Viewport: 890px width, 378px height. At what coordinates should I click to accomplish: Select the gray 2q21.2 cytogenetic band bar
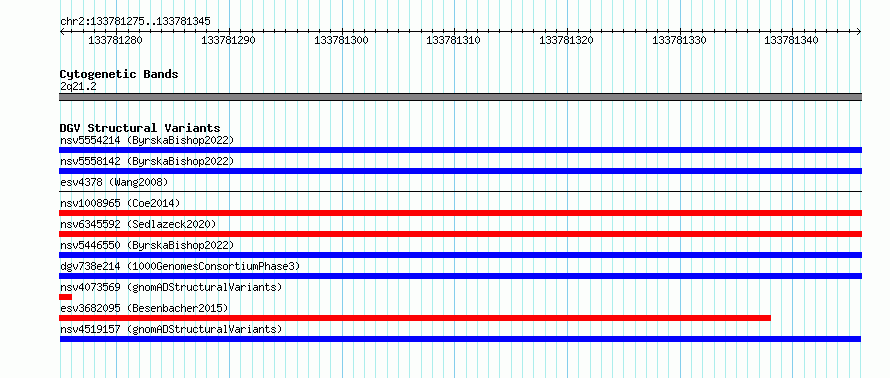[x=460, y=97]
